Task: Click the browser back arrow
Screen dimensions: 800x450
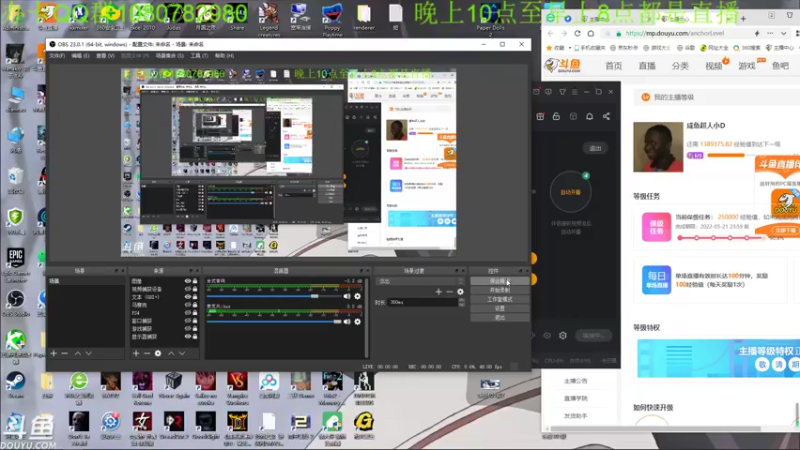Action: coord(550,34)
